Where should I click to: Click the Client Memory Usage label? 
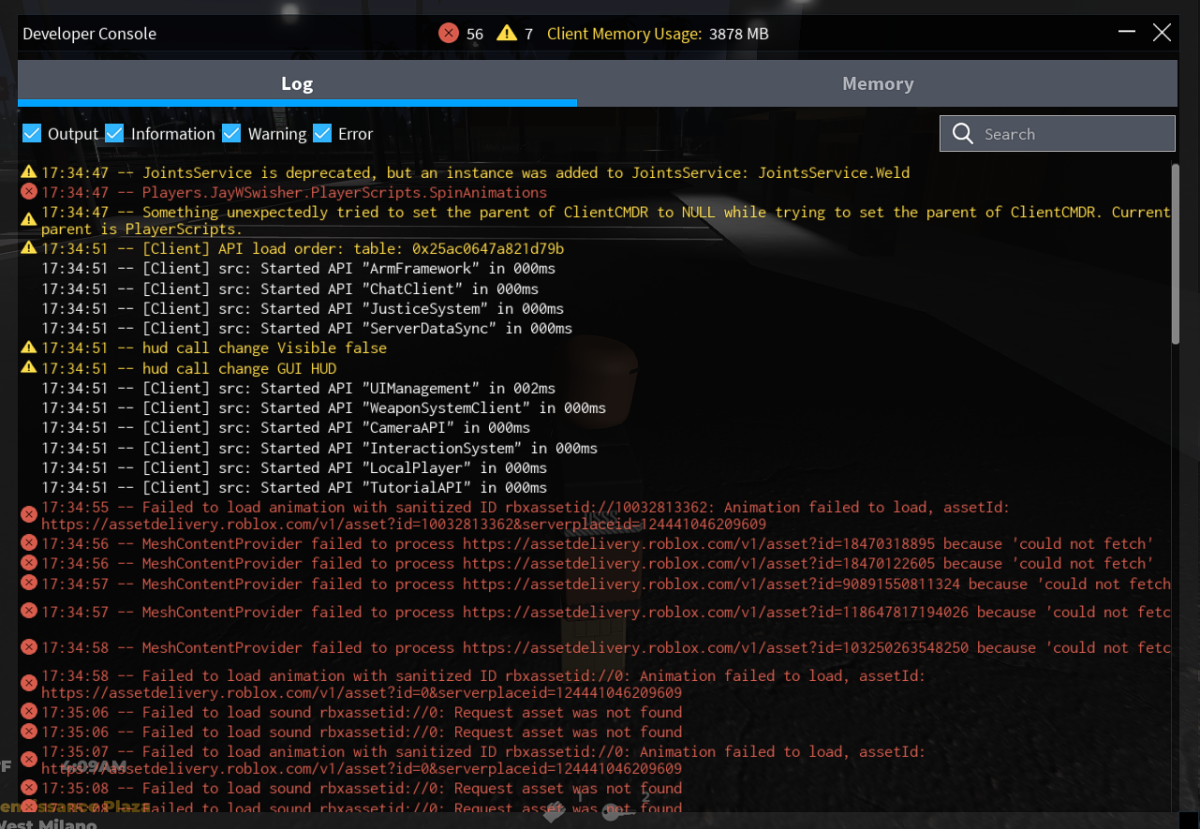[624, 34]
